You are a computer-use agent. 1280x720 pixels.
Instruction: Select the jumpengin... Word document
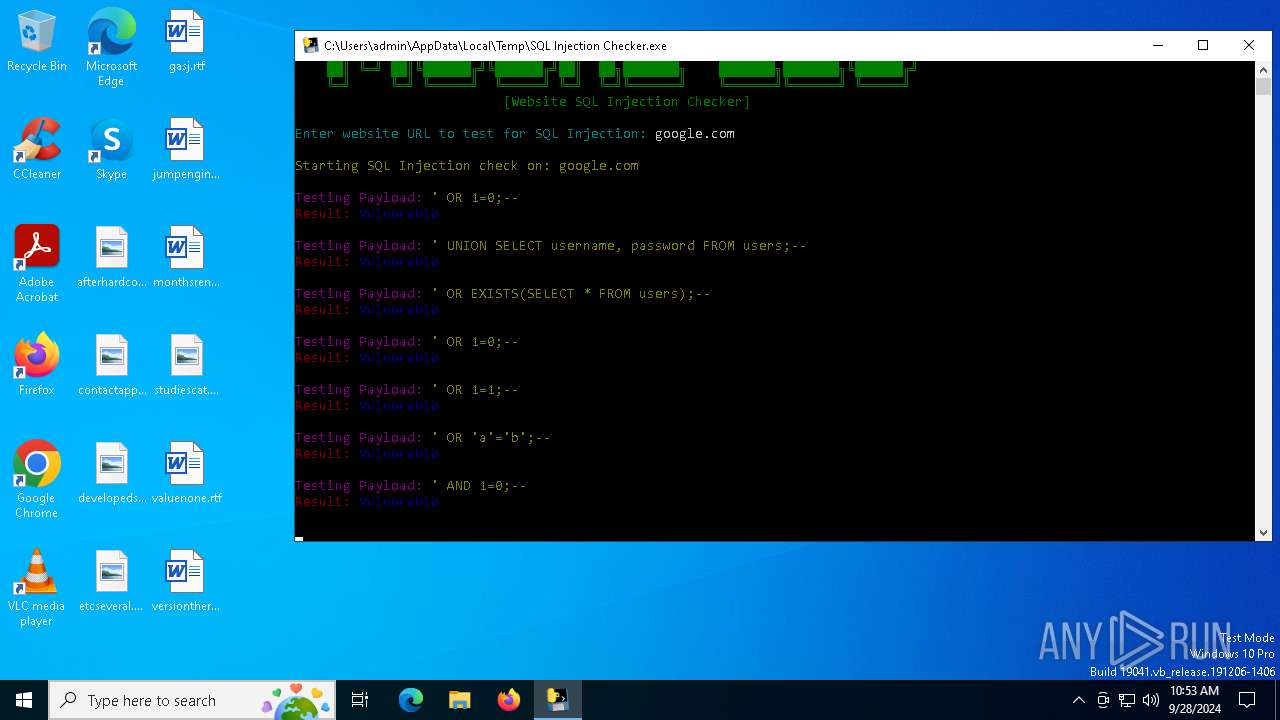click(x=186, y=148)
